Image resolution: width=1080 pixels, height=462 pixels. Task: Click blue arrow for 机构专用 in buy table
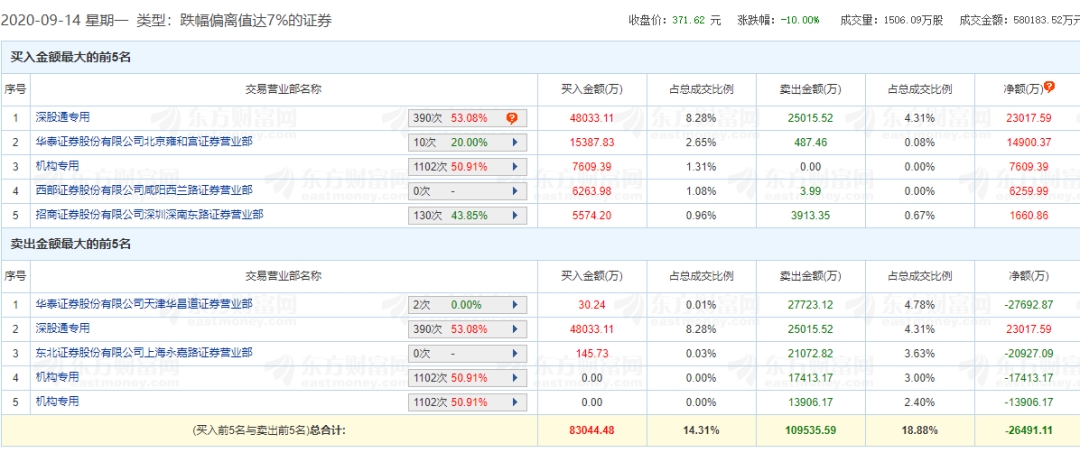point(515,167)
